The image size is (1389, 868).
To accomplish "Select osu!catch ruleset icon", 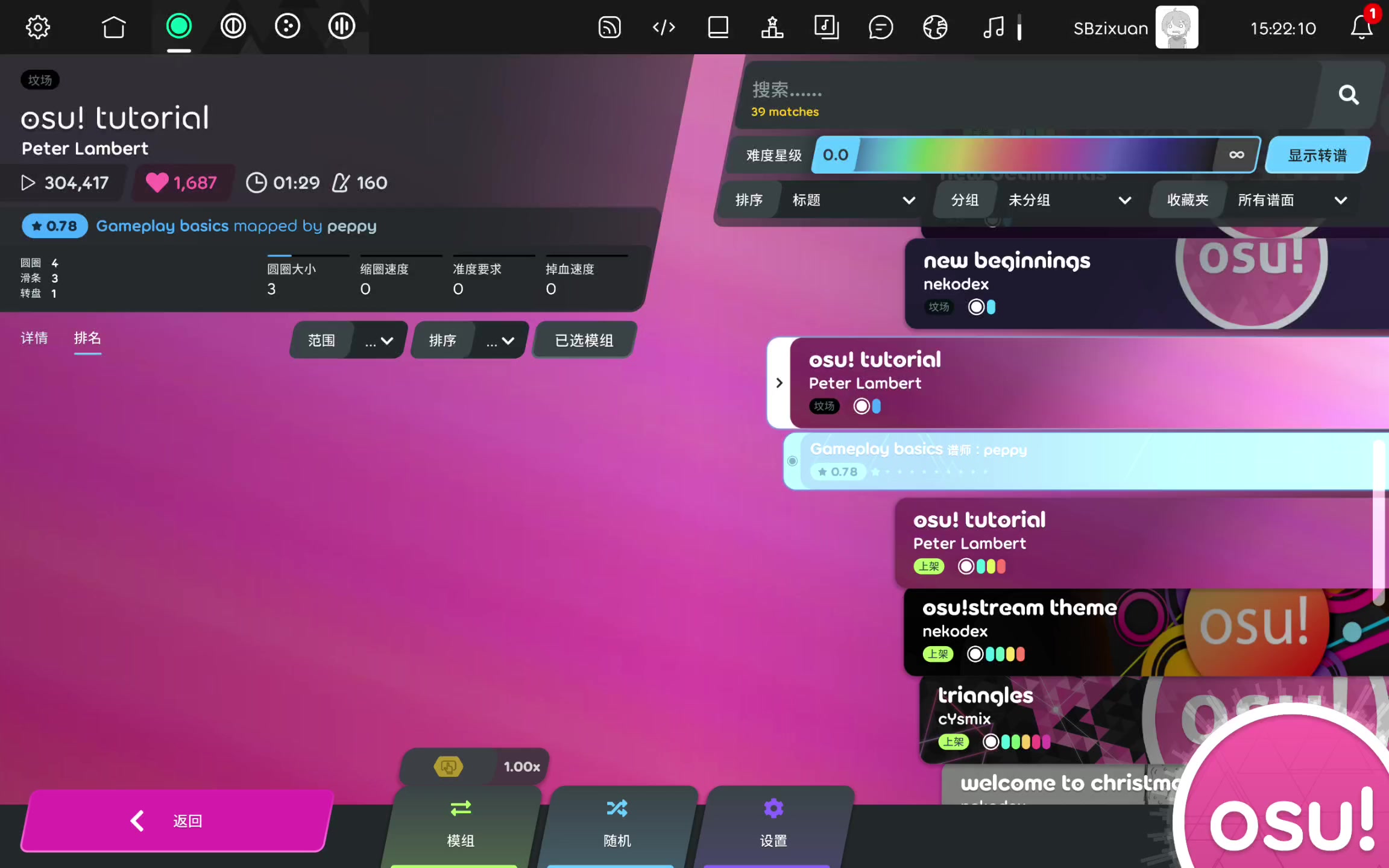I will [x=287, y=27].
